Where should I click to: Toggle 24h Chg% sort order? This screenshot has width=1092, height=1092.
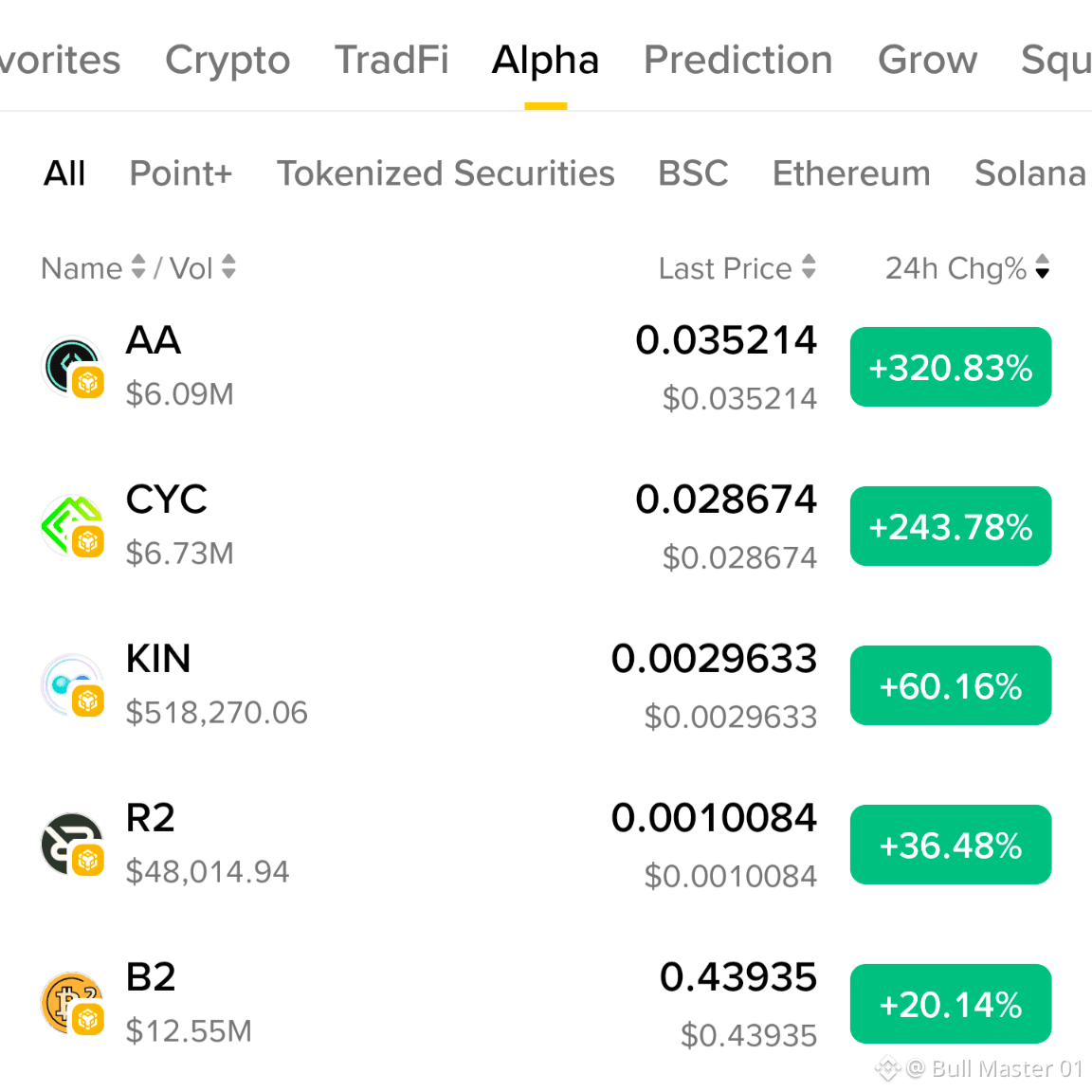point(967,268)
